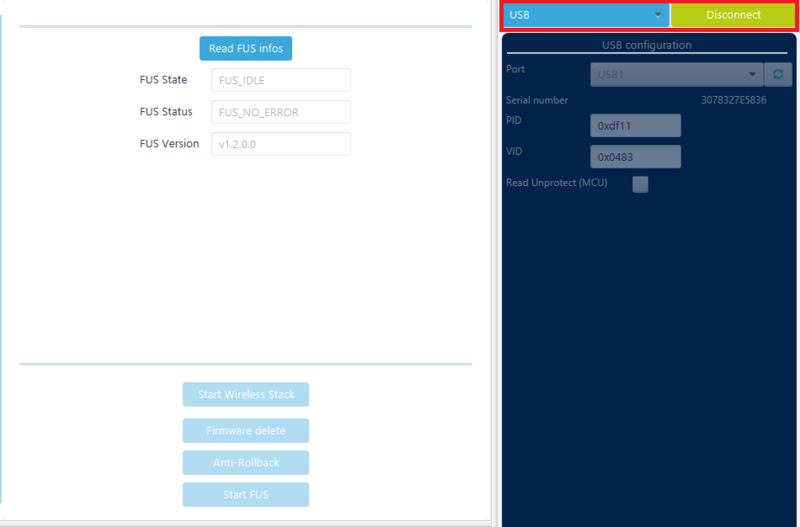
Task: Refresh the USB port list
Action: click(x=778, y=74)
